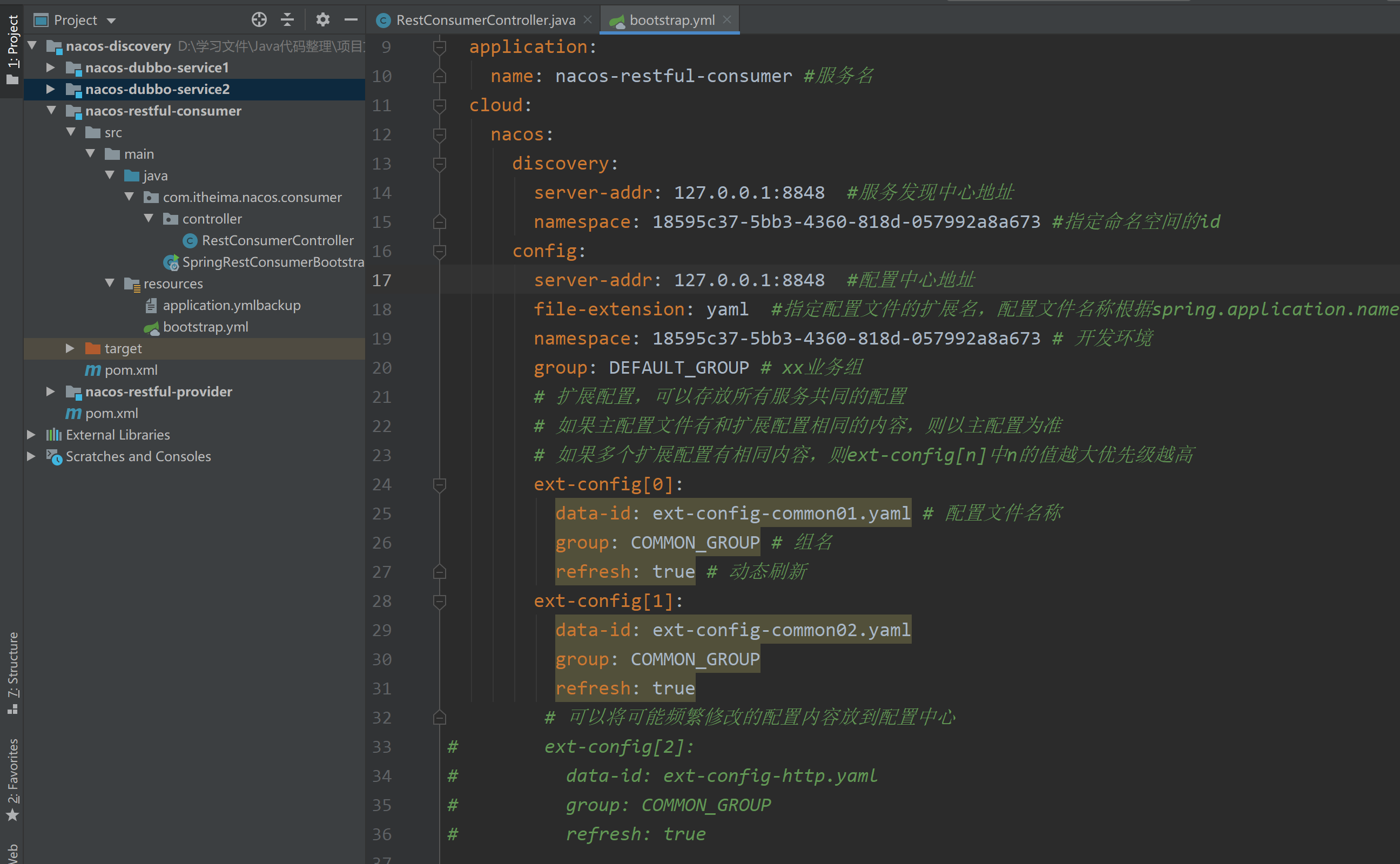Click the application.ymlbackup file icon
This screenshot has height=864, width=1400.
(151, 306)
